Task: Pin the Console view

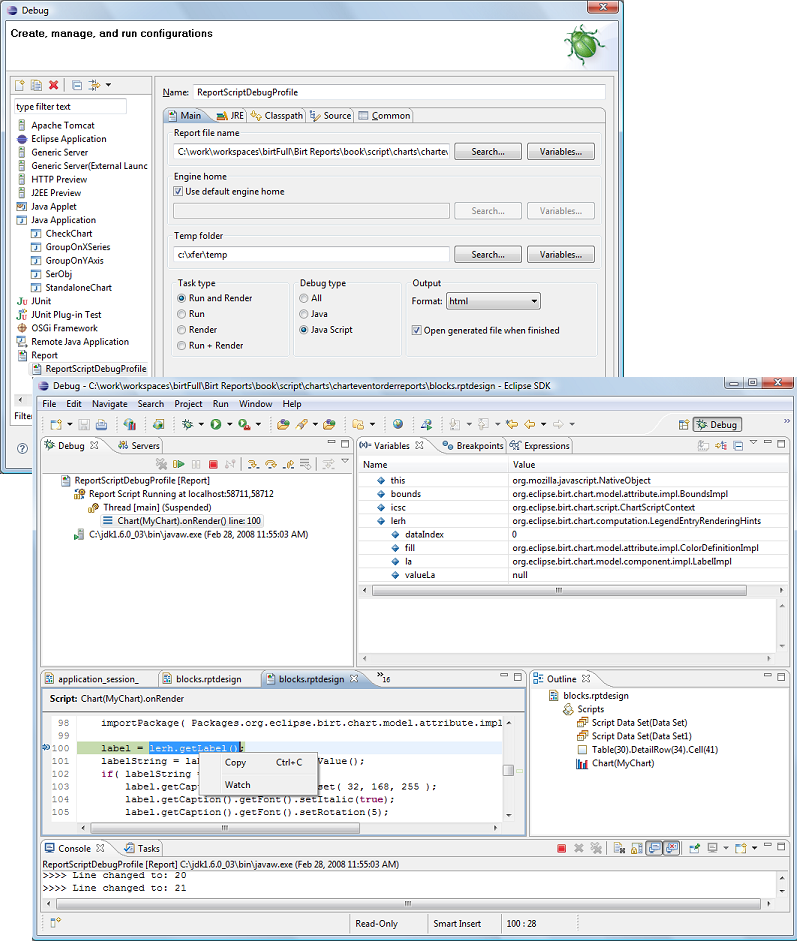Action: (695, 848)
